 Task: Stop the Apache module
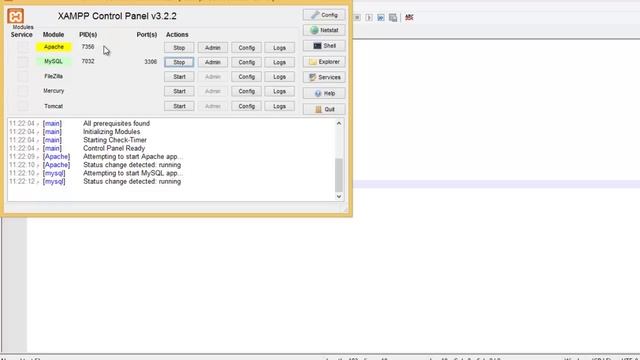(x=179, y=48)
